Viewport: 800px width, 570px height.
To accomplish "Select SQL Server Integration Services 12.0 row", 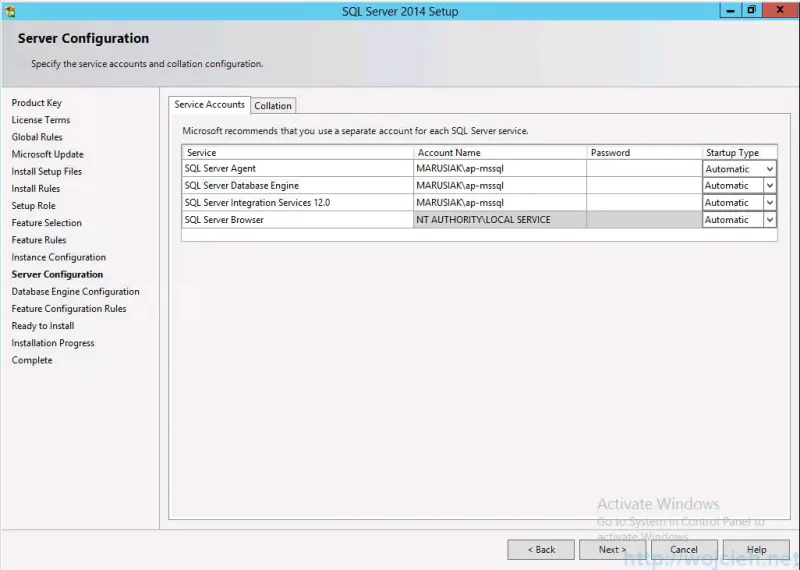I will coord(297,203).
